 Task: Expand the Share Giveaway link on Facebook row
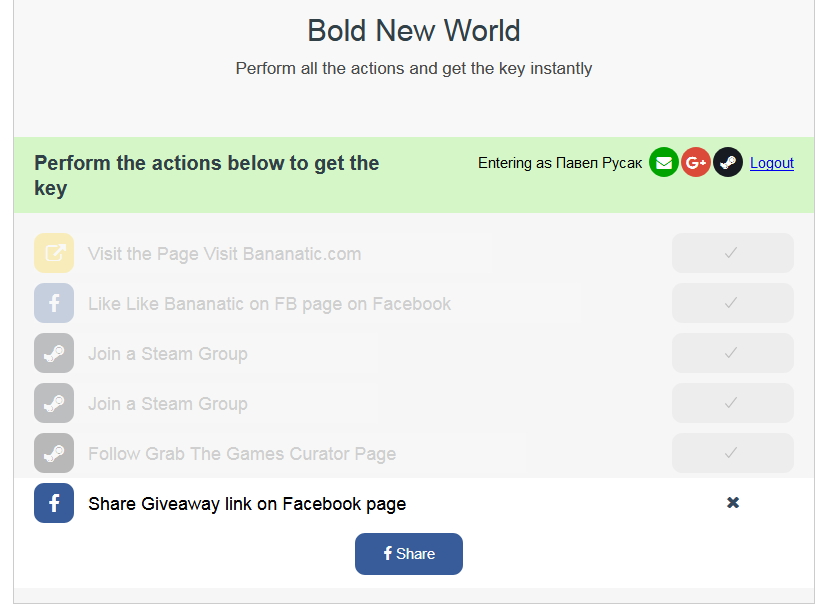point(247,504)
